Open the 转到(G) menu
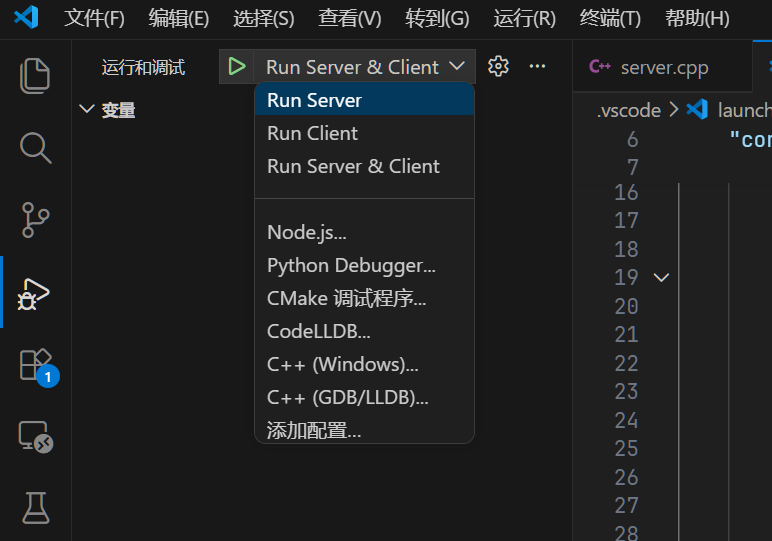This screenshot has width=772, height=541. coord(437,18)
